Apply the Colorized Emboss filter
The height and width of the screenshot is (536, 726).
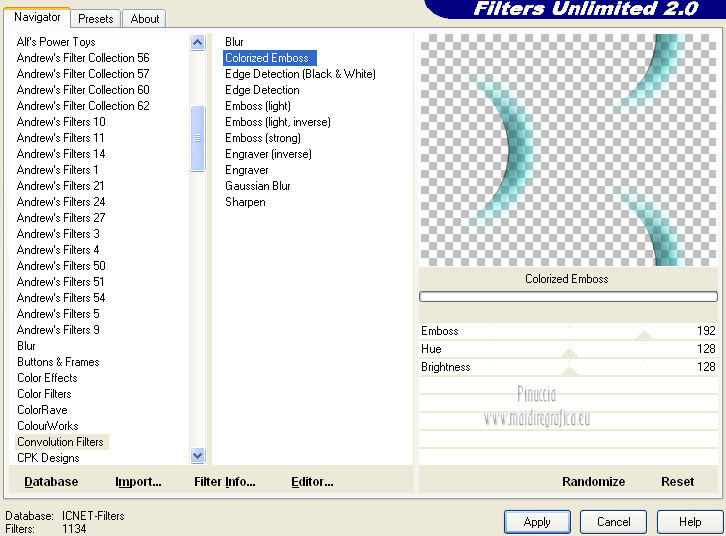537,522
